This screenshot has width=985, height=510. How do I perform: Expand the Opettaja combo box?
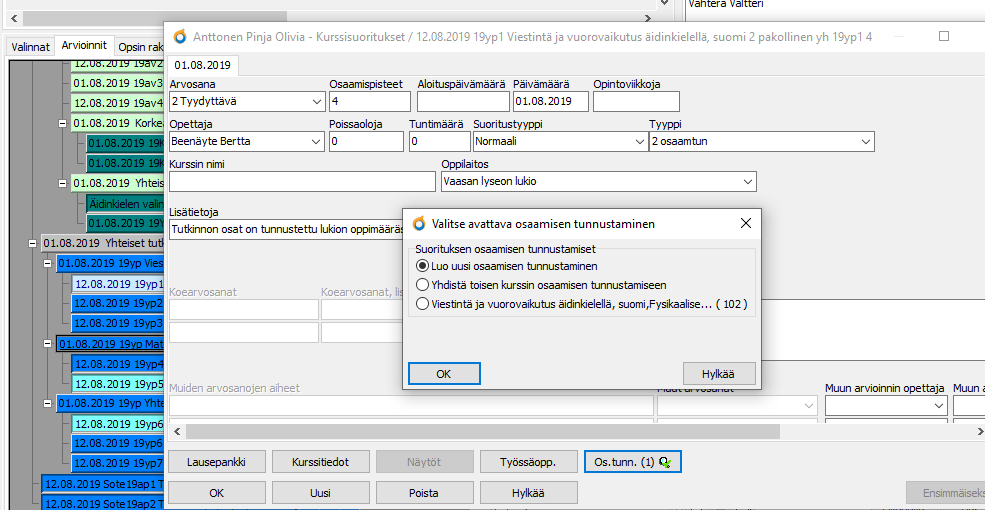pyautogui.click(x=316, y=142)
